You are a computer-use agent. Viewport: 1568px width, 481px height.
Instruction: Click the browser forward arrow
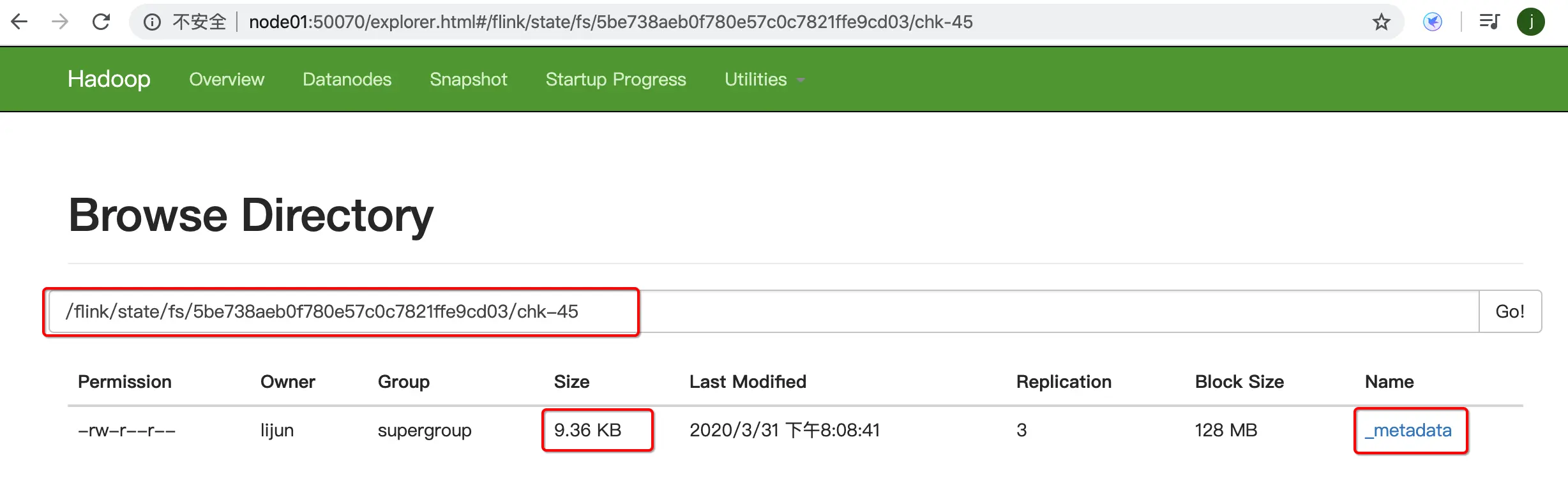tap(60, 22)
